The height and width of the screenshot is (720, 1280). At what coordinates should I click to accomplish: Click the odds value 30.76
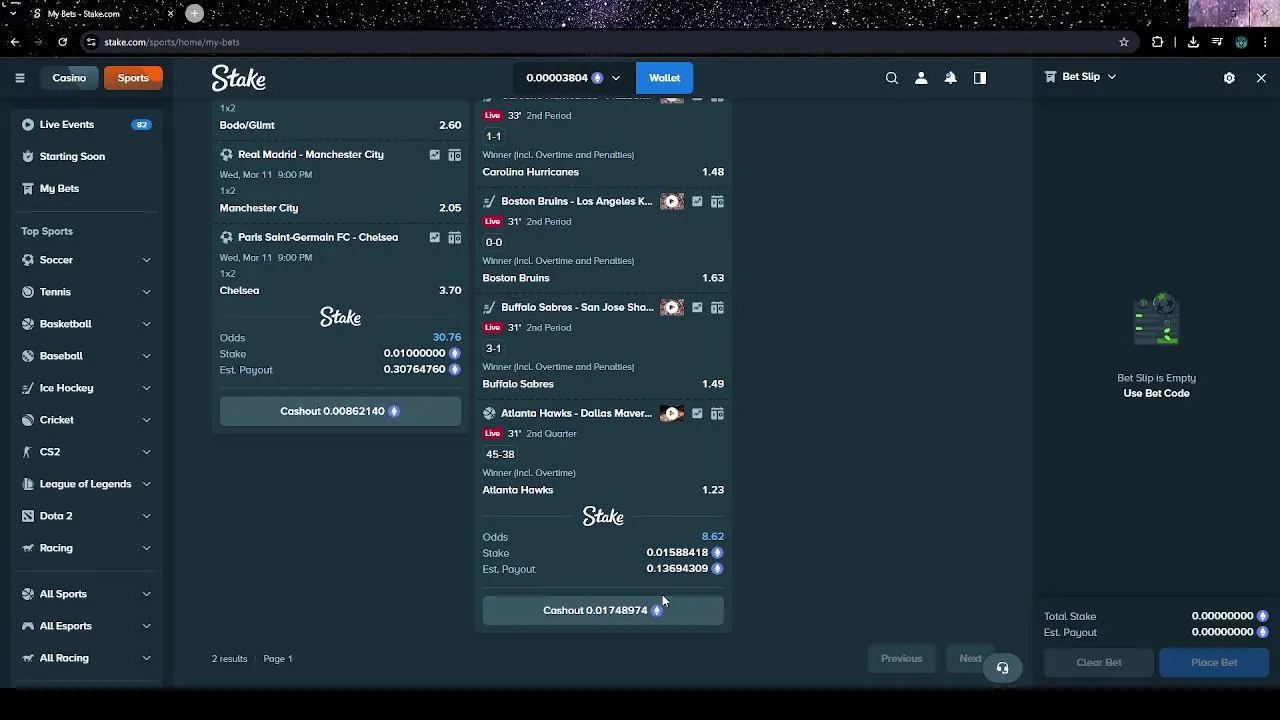tap(447, 338)
